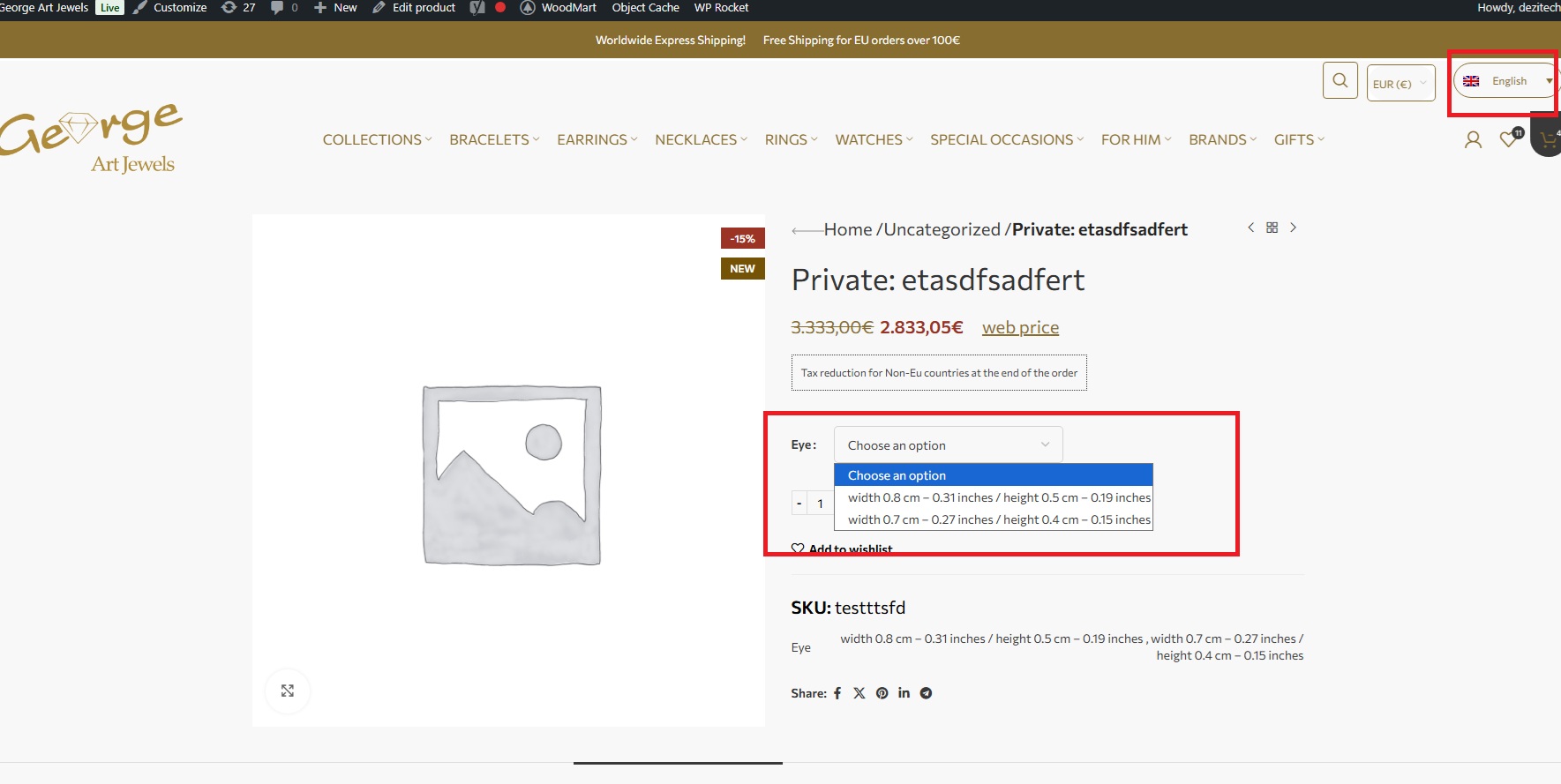The height and width of the screenshot is (784, 1561).
Task: Share product on X
Action: click(859, 693)
